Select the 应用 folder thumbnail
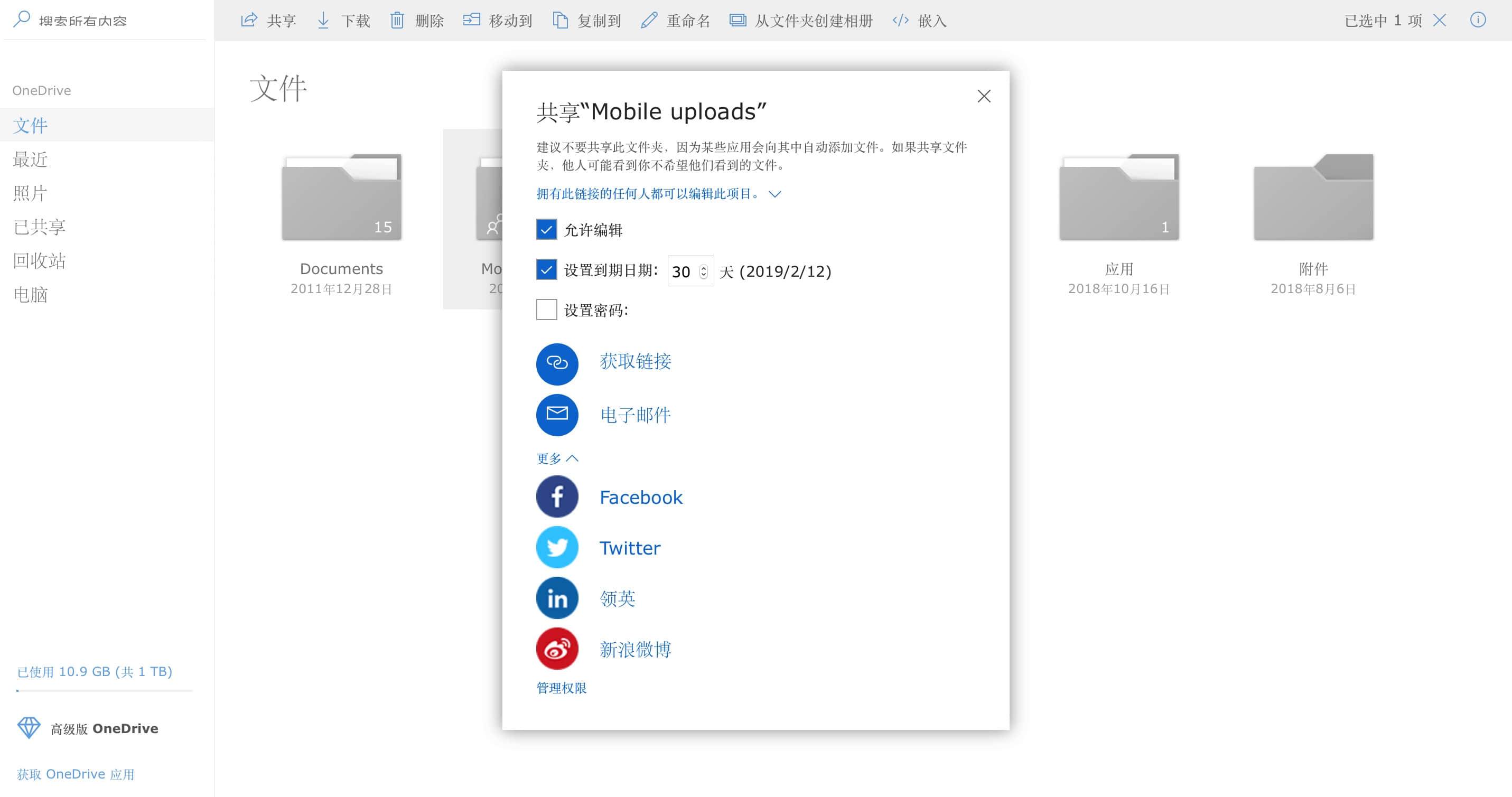 point(1119,197)
